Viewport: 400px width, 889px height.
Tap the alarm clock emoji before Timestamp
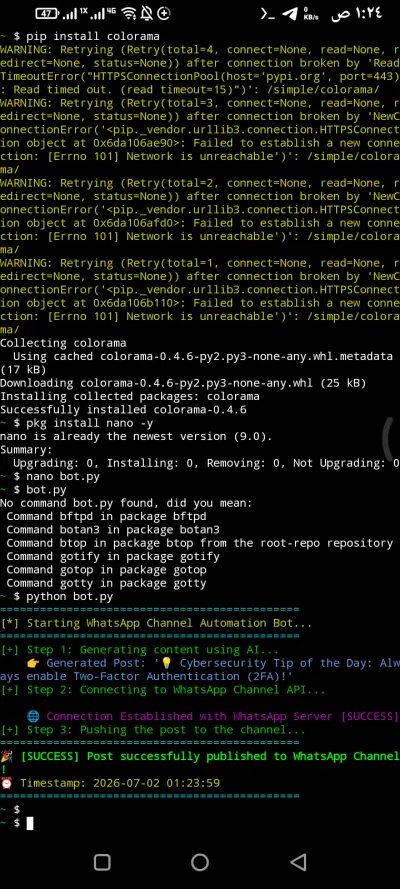pyautogui.click(x=6, y=783)
